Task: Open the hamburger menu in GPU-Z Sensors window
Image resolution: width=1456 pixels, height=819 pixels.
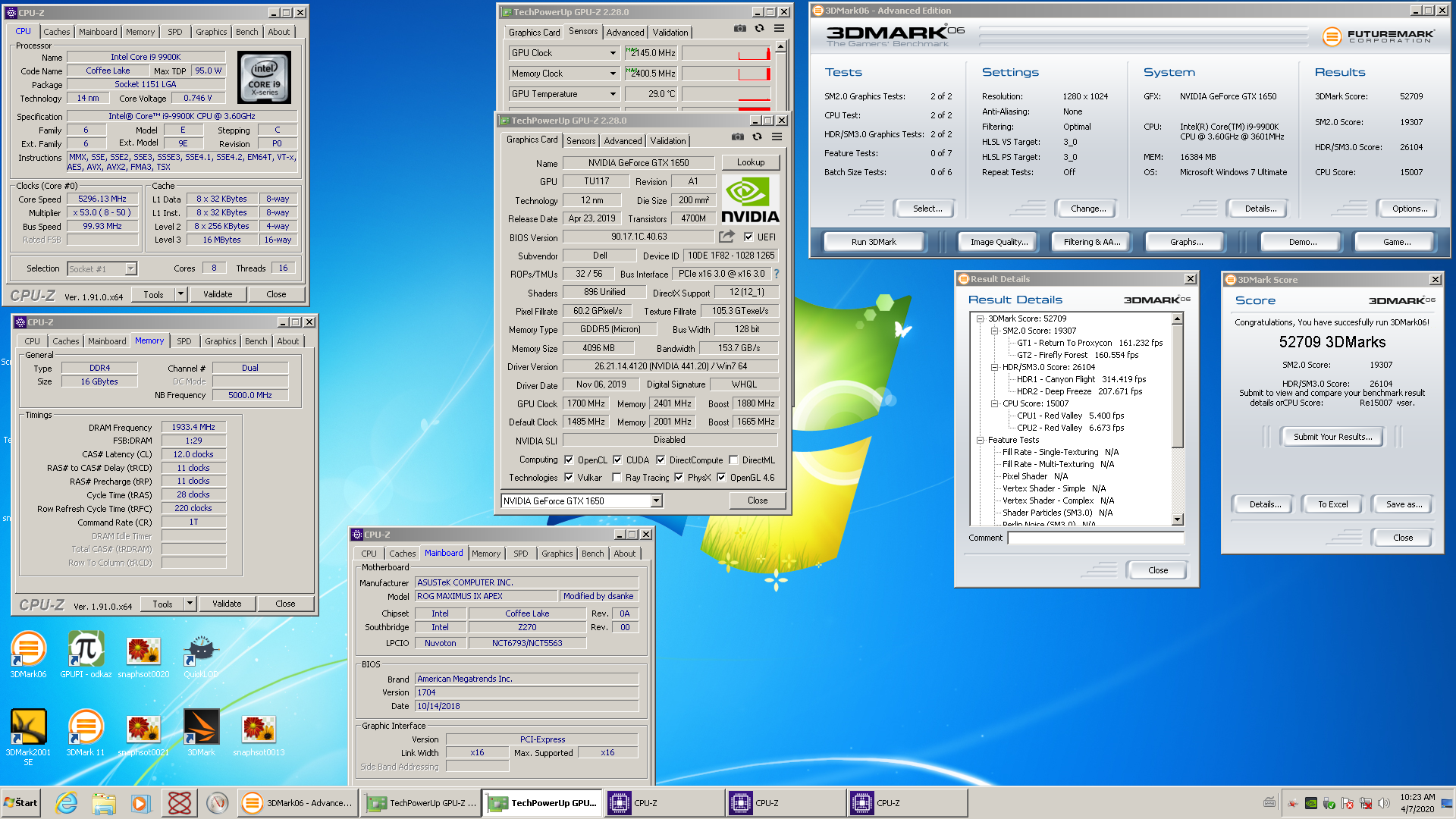Action: click(x=779, y=29)
